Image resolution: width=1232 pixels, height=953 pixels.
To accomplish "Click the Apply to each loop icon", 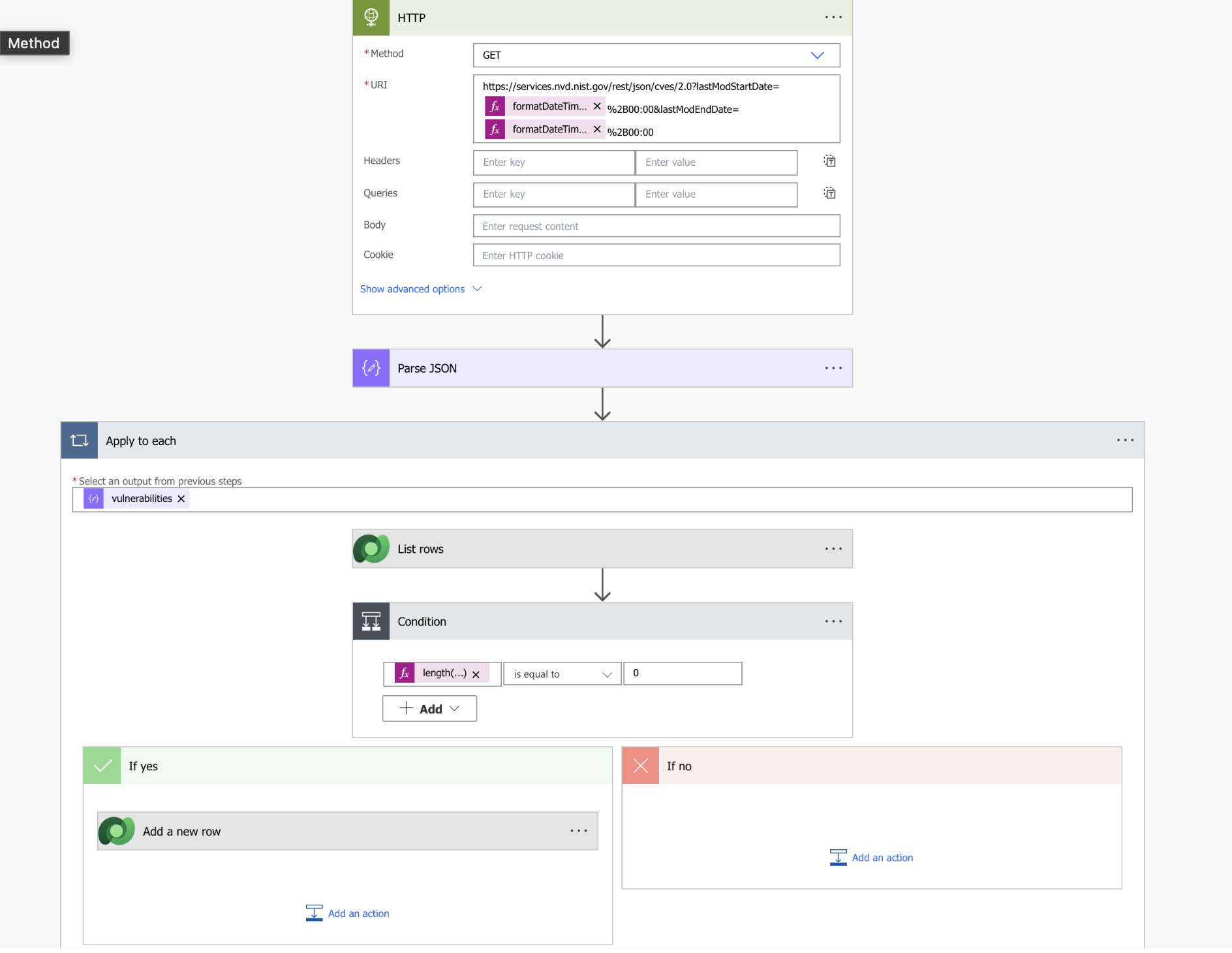I will pos(80,441).
